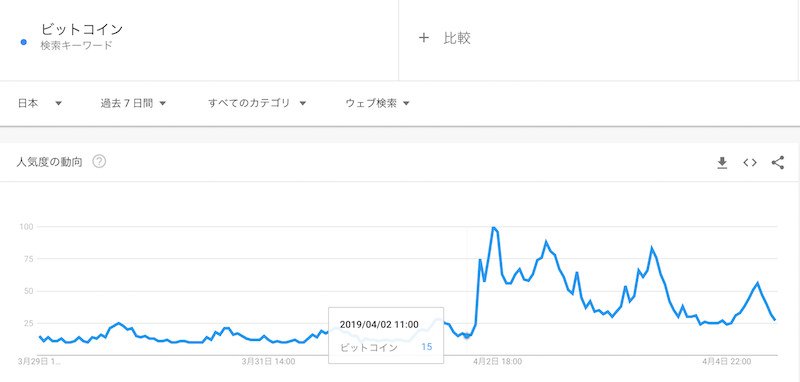800x382 pixels.
Task: Click the 人気度の動向 section title
Action: click(x=49, y=163)
